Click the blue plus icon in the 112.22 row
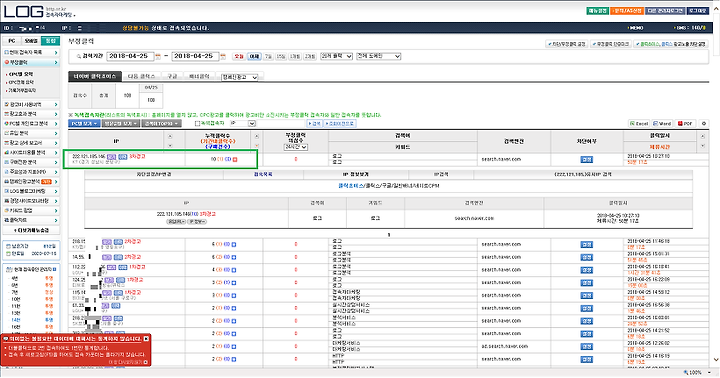Viewport: 720px width, 378px height. pos(234,270)
